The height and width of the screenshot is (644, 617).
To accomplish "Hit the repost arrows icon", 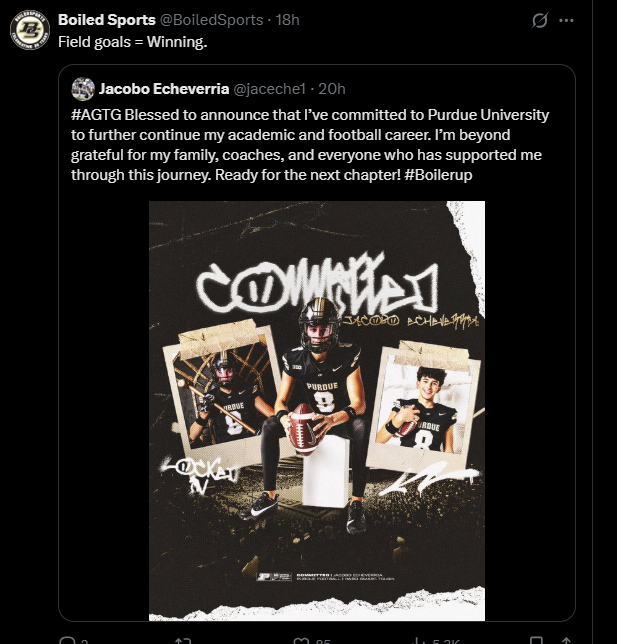I will coord(183,640).
